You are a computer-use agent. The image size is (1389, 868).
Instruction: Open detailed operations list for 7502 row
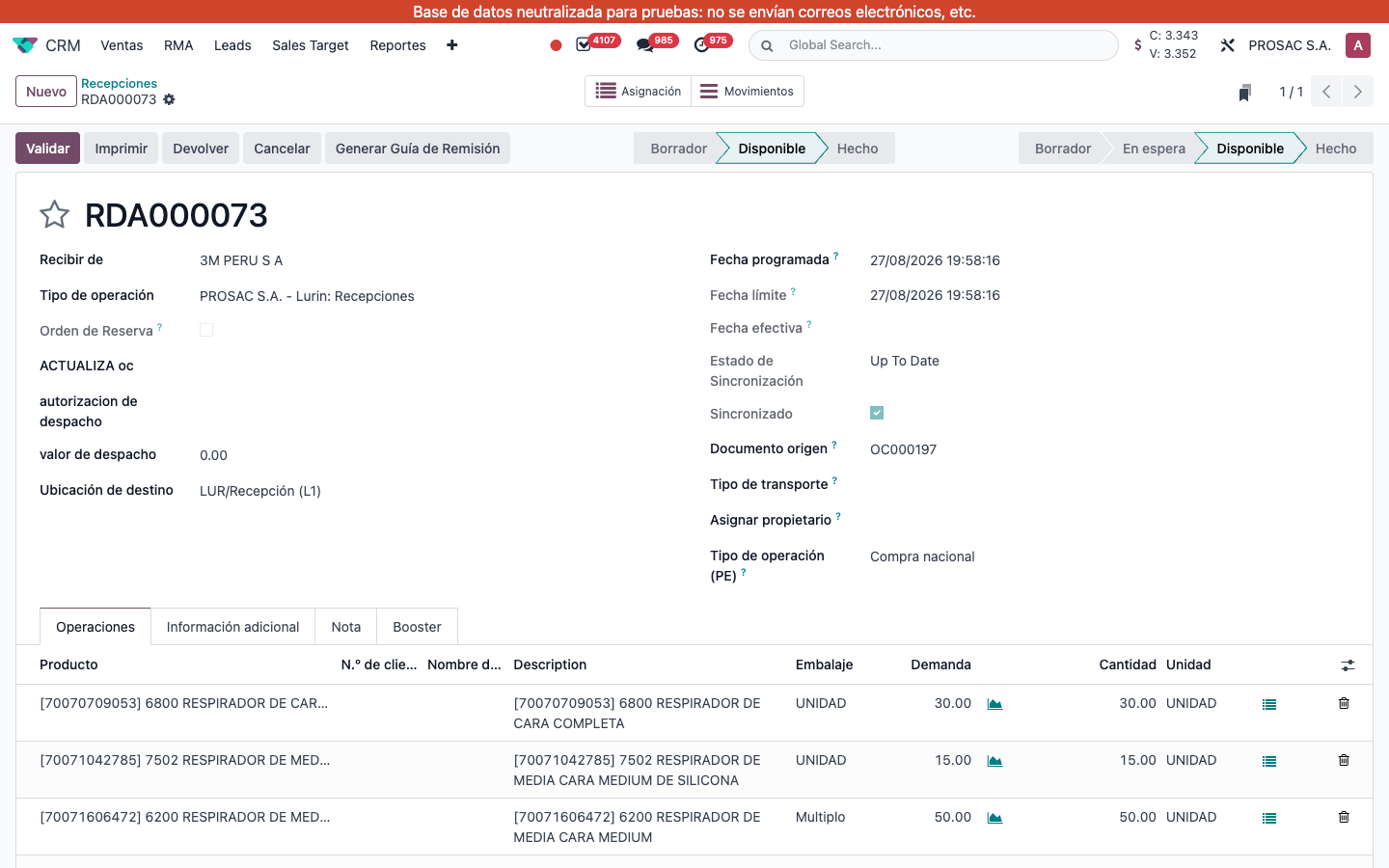[x=1269, y=762]
